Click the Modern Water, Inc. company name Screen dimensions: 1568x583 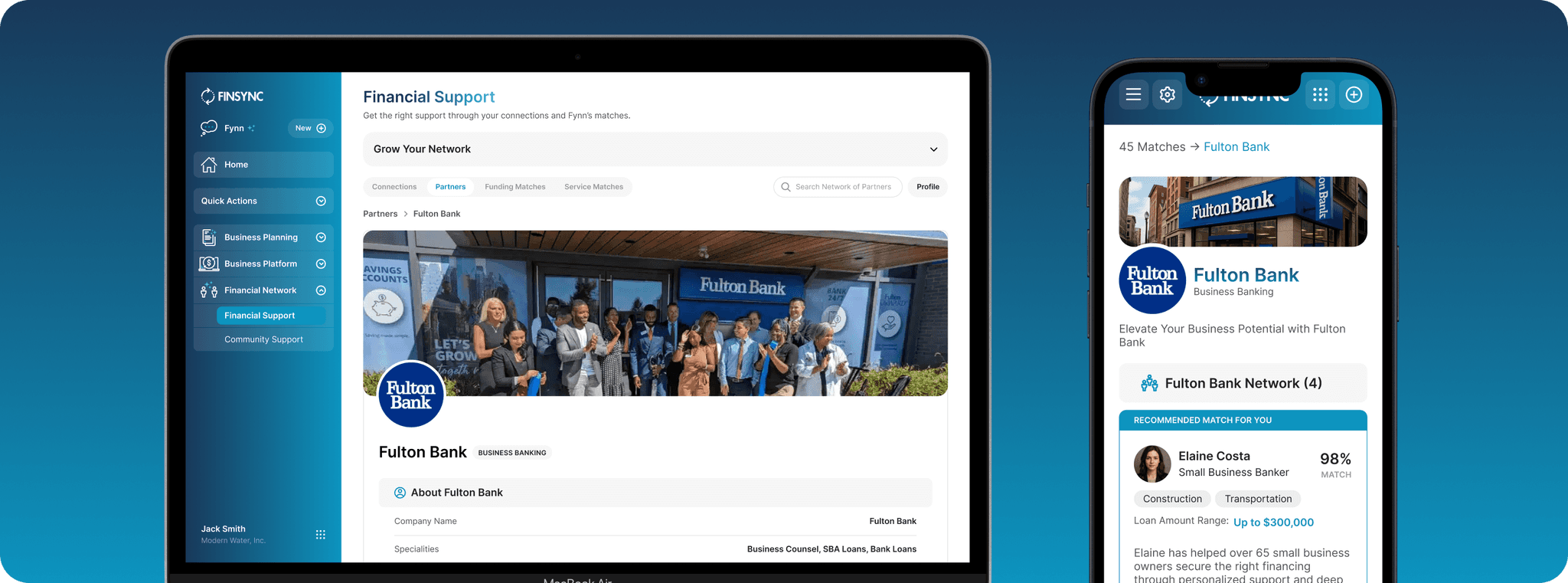(x=234, y=541)
